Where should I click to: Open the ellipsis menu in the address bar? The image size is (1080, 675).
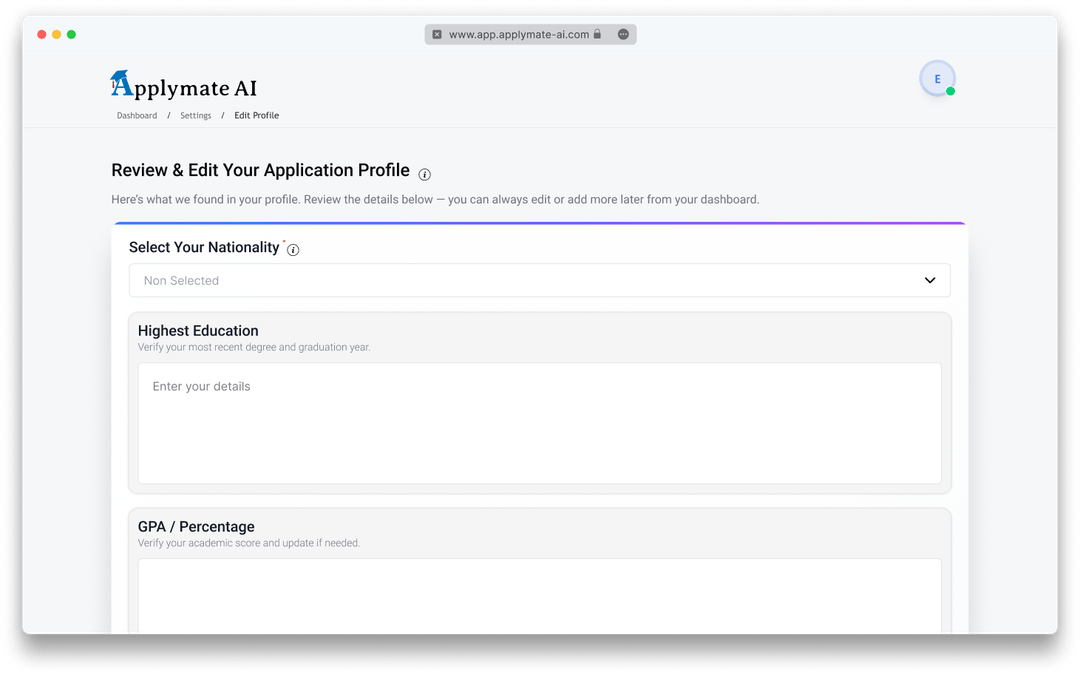click(x=623, y=34)
